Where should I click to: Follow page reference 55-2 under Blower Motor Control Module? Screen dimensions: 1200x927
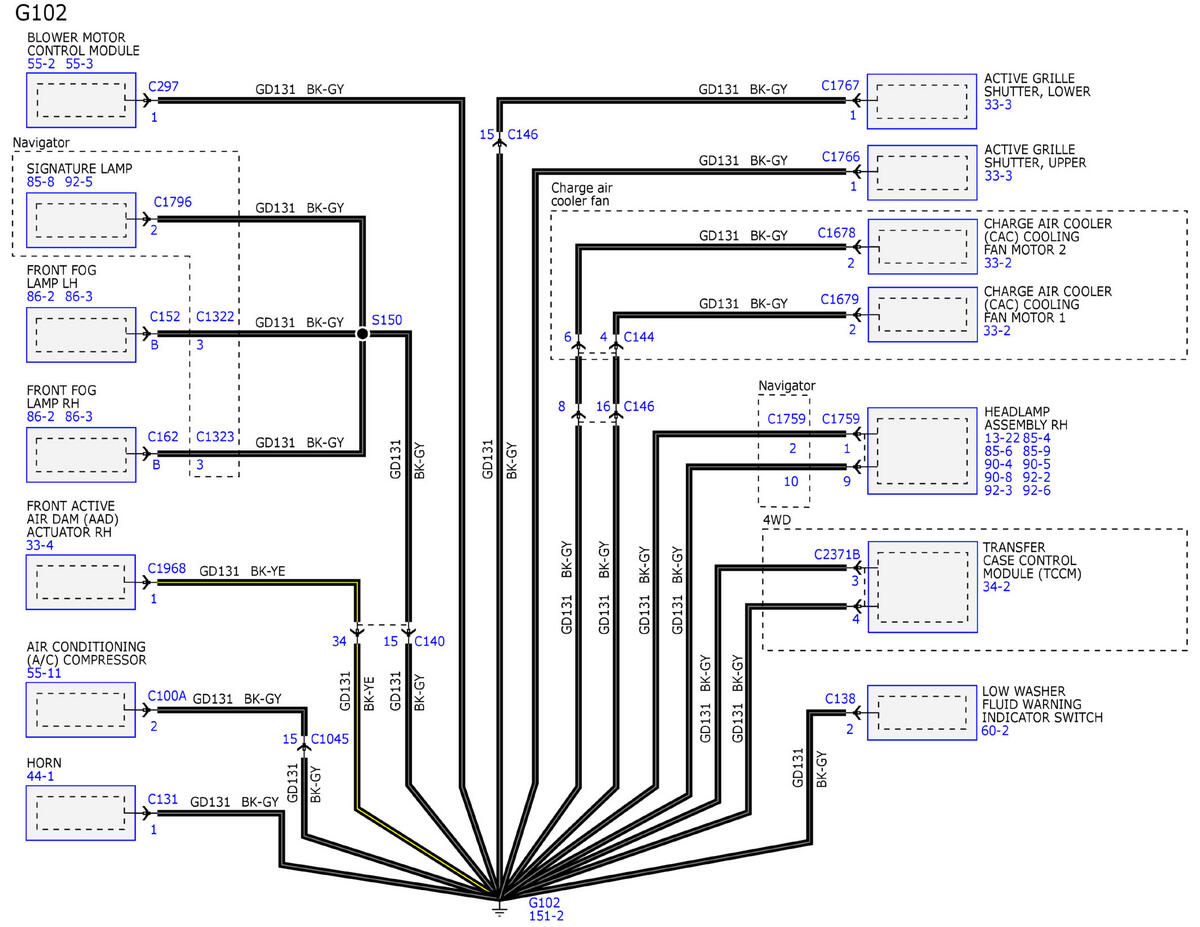coord(43,63)
